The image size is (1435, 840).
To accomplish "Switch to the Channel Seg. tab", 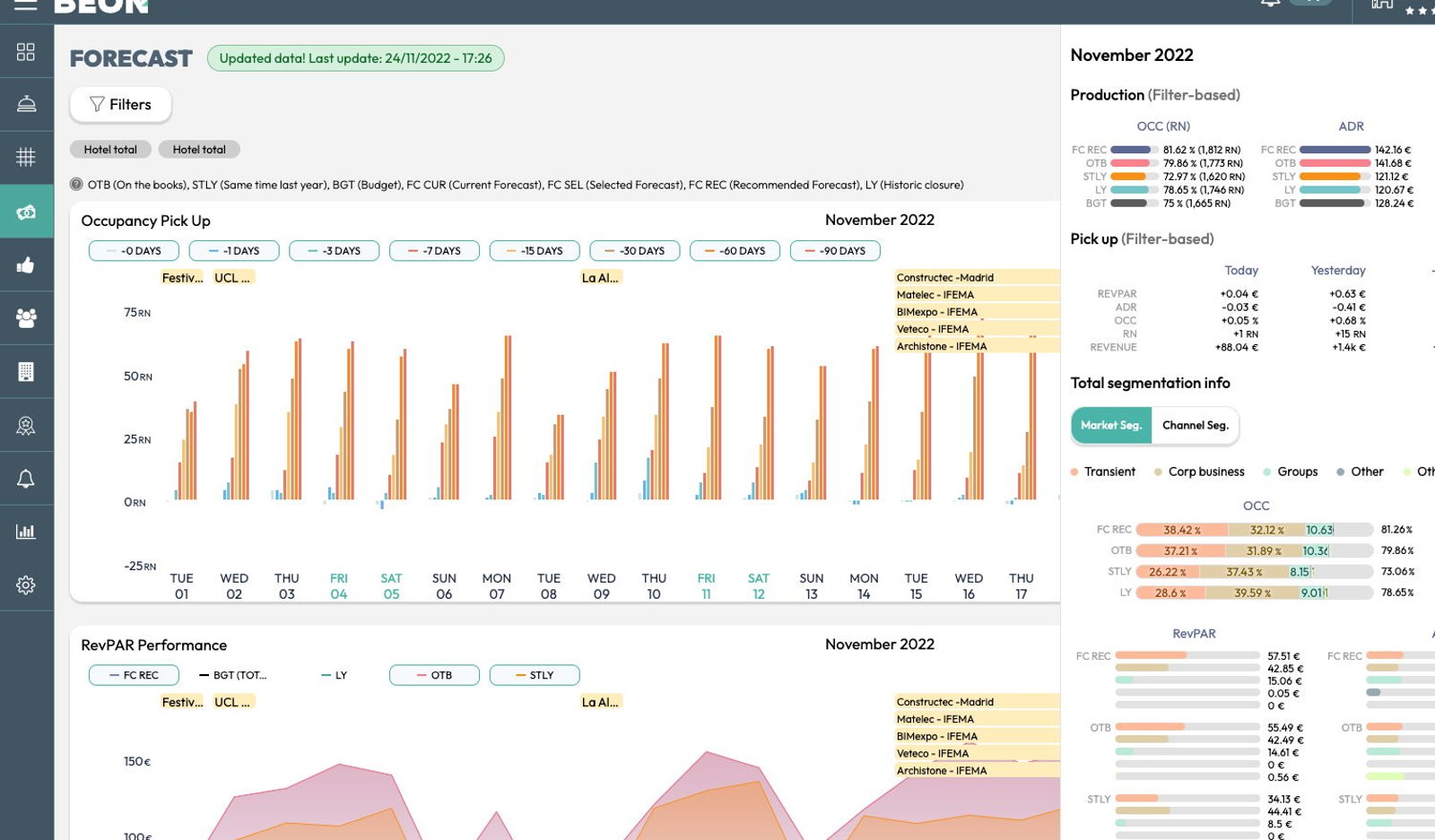I will 1196,425.
